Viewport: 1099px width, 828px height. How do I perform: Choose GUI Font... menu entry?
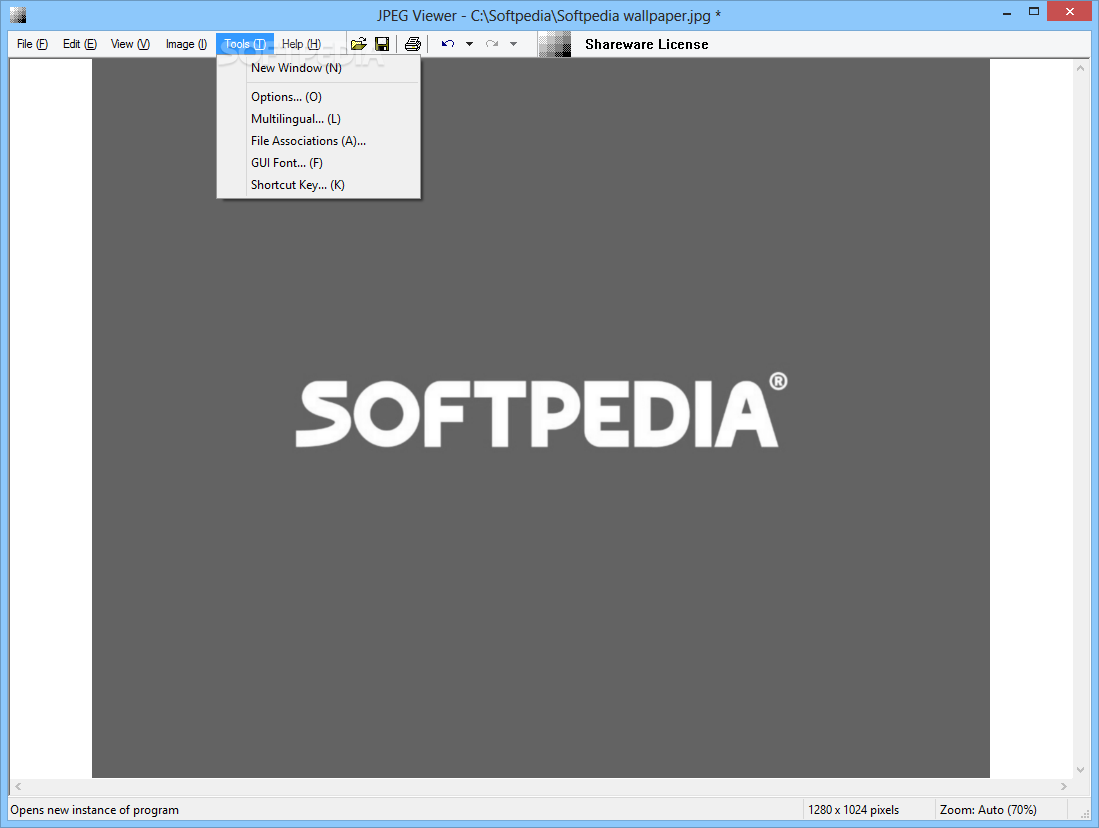coord(319,163)
